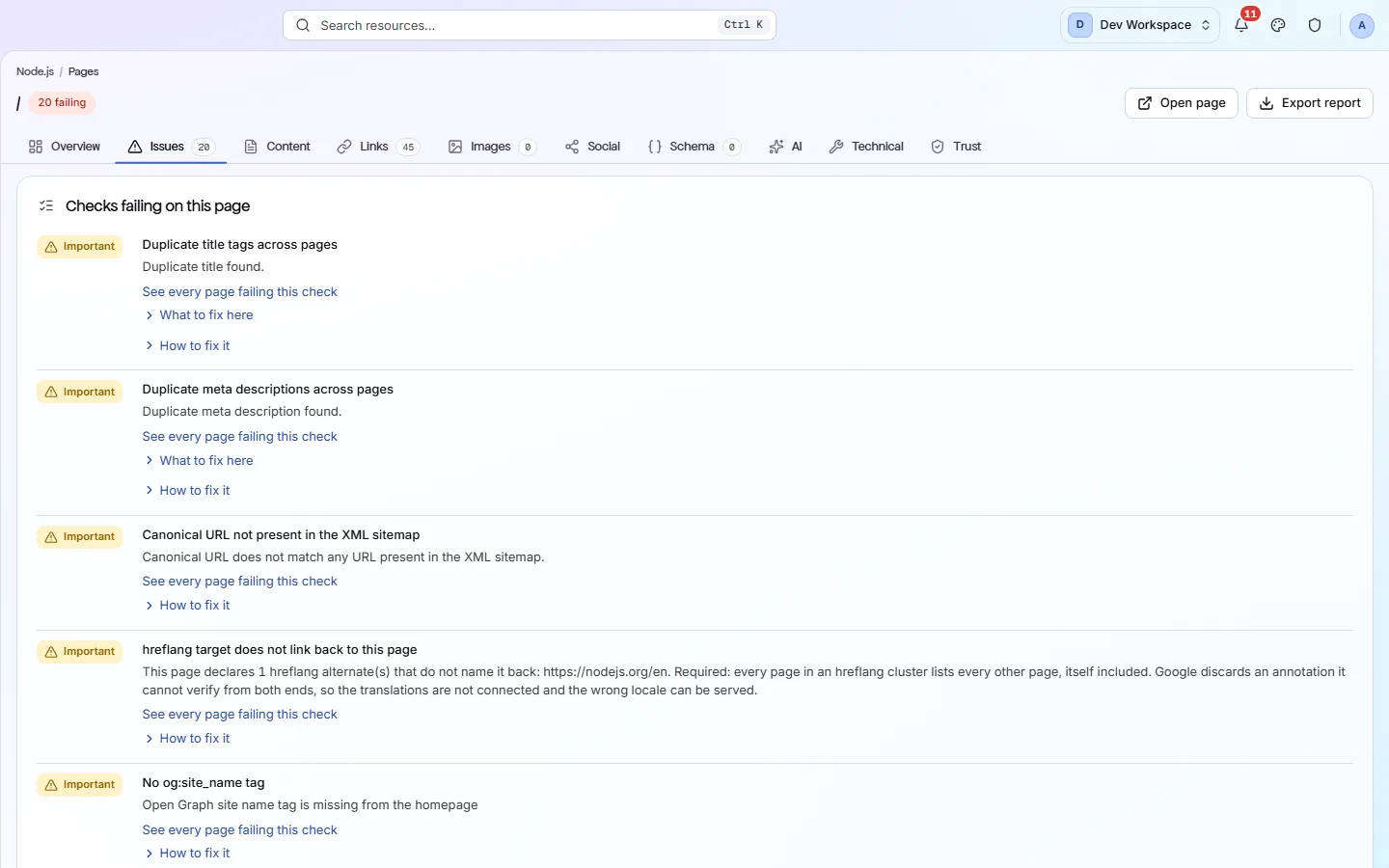The width and height of the screenshot is (1389, 868).
Task: Click the Content document icon
Action: click(251, 147)
